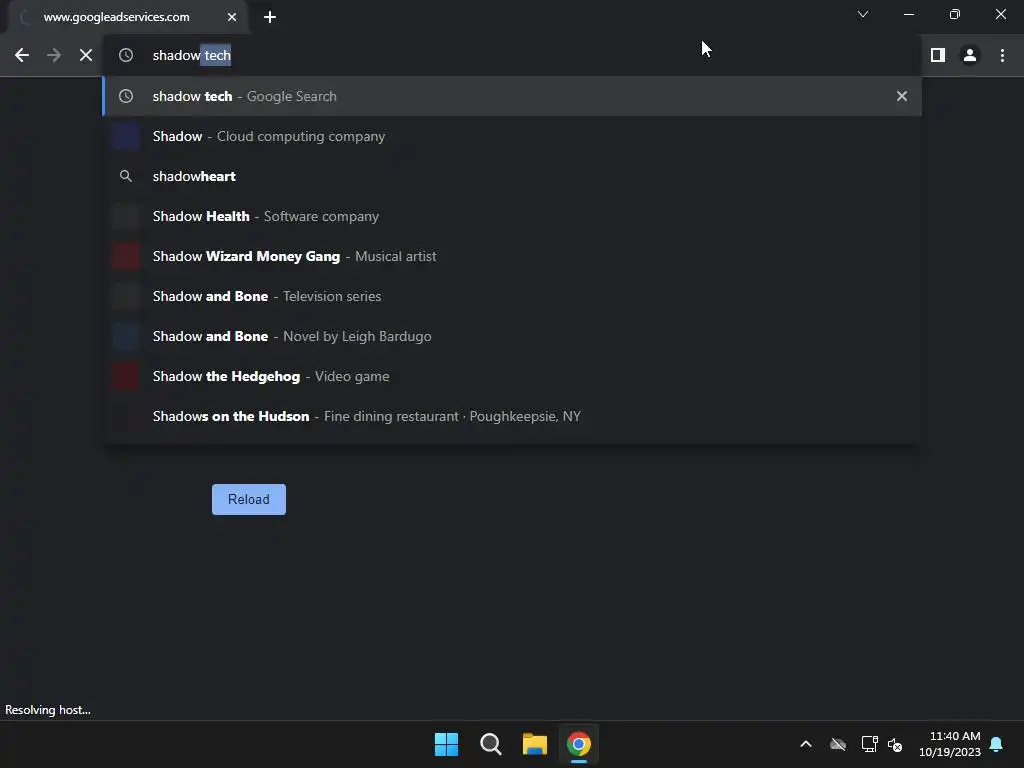Click the Shadow the Hedgehog thumbnail

click(125, 376)
